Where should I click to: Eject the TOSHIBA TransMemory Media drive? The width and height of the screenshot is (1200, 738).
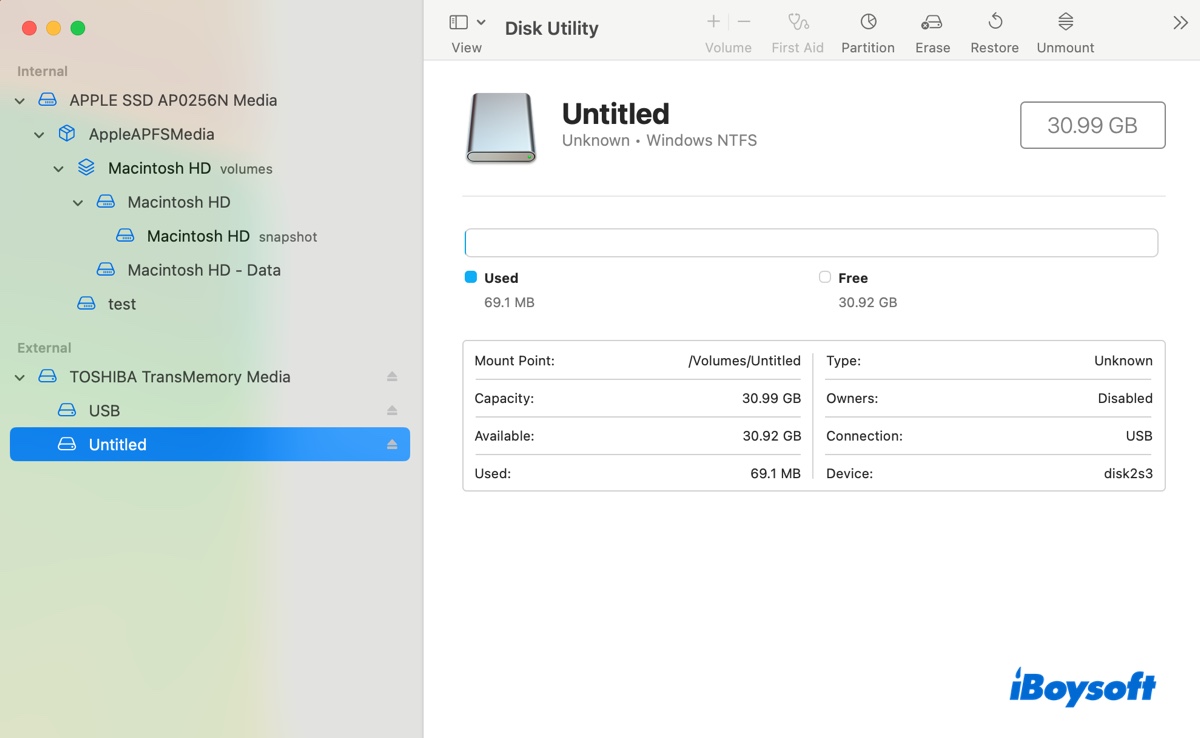393,377
